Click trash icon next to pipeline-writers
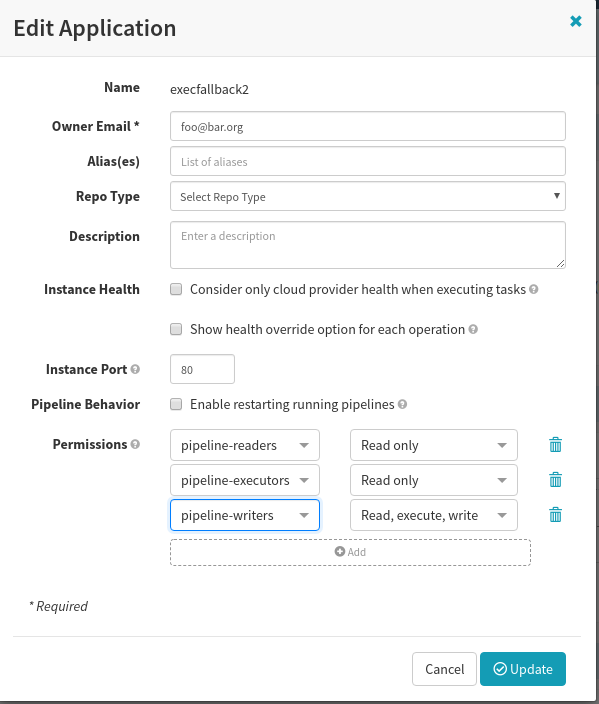This screenshot has width=599, height=704. (x=555, y=515)
